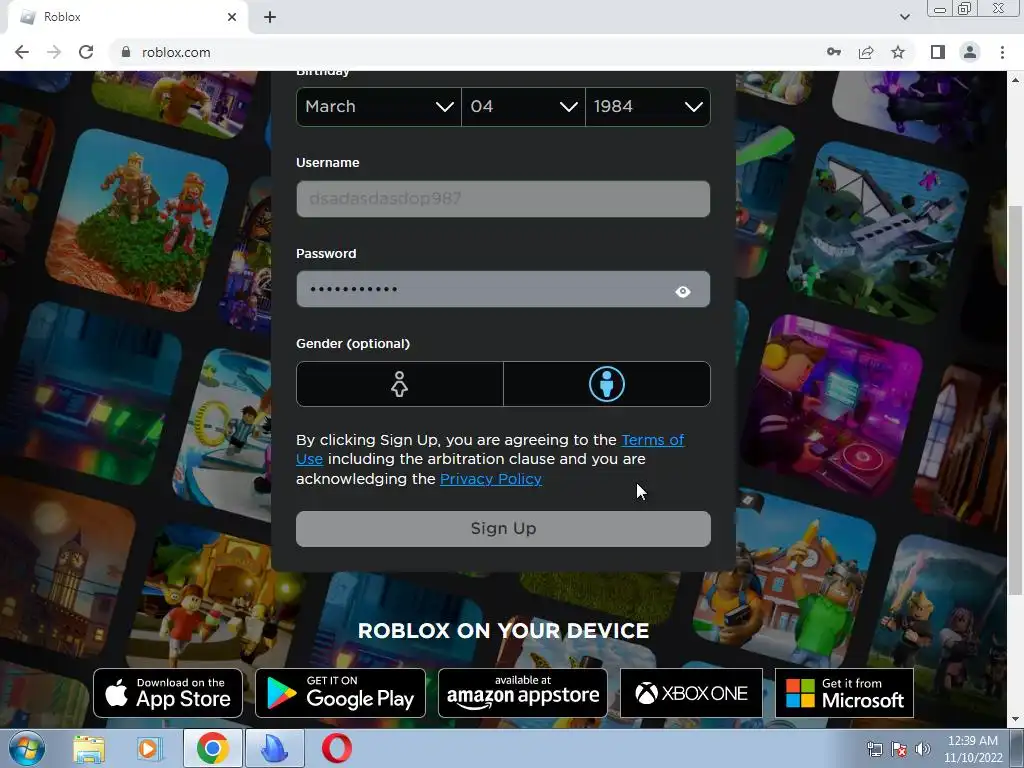
Task: Open the birthday month dropdown showing March
Action: [379, 106]
